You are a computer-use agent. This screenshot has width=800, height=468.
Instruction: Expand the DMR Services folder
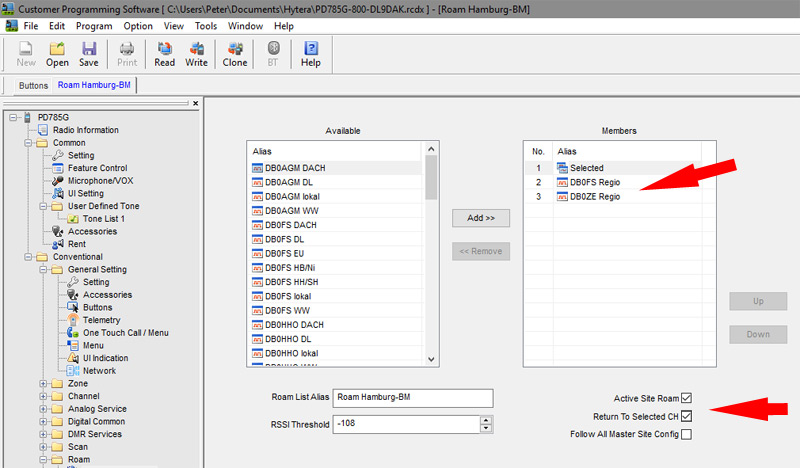(43, 434)
